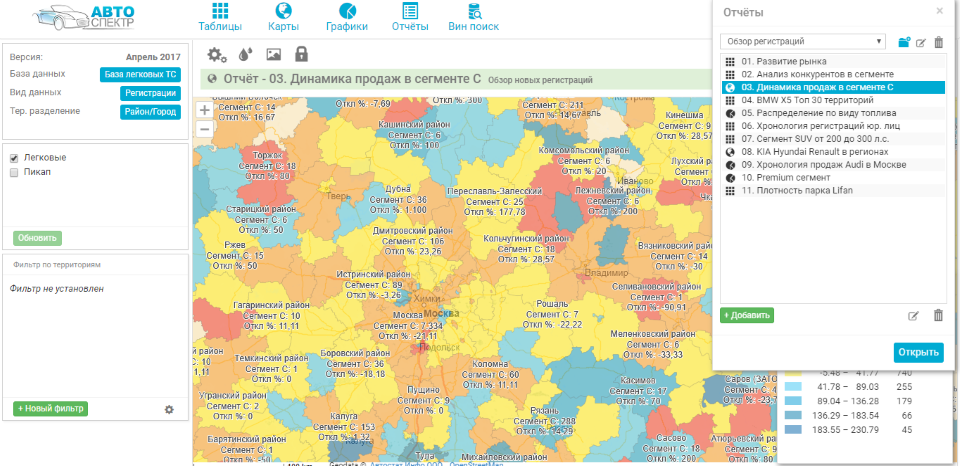This screenshot has height=466, width=960.
Task: Zoom in on the map
Action: 204,110
